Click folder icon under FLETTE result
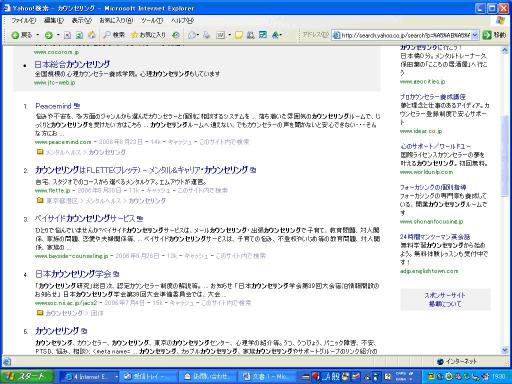Screen dimensions: 512x384 40,201
